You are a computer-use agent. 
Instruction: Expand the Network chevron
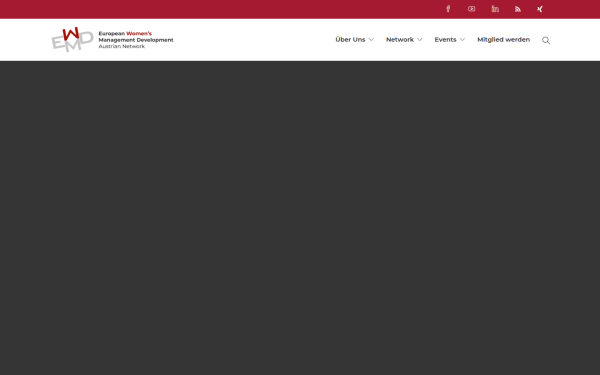(x=420, y=40)
